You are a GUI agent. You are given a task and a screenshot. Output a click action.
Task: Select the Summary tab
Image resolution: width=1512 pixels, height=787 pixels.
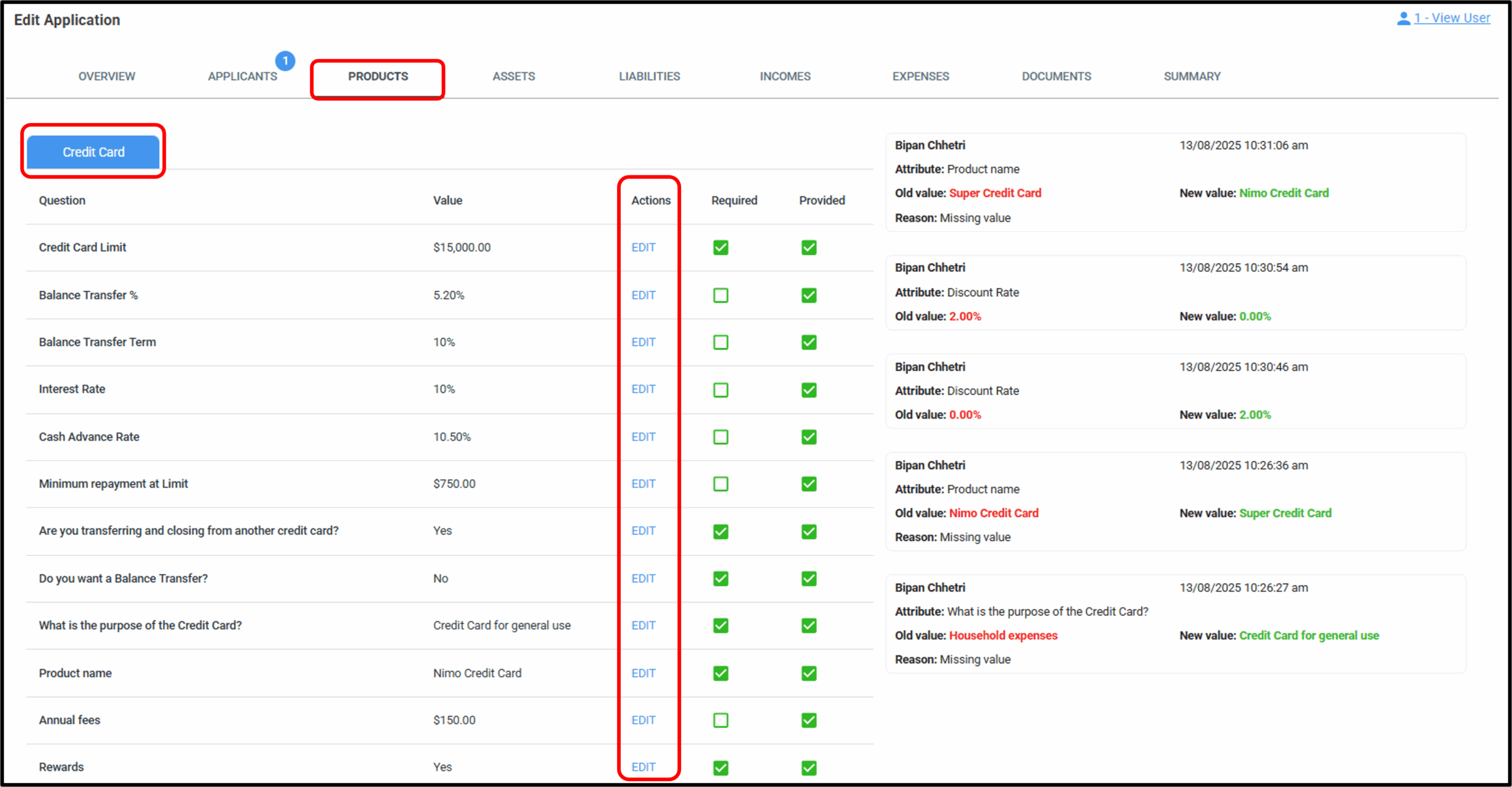(x=1192, y=76)
